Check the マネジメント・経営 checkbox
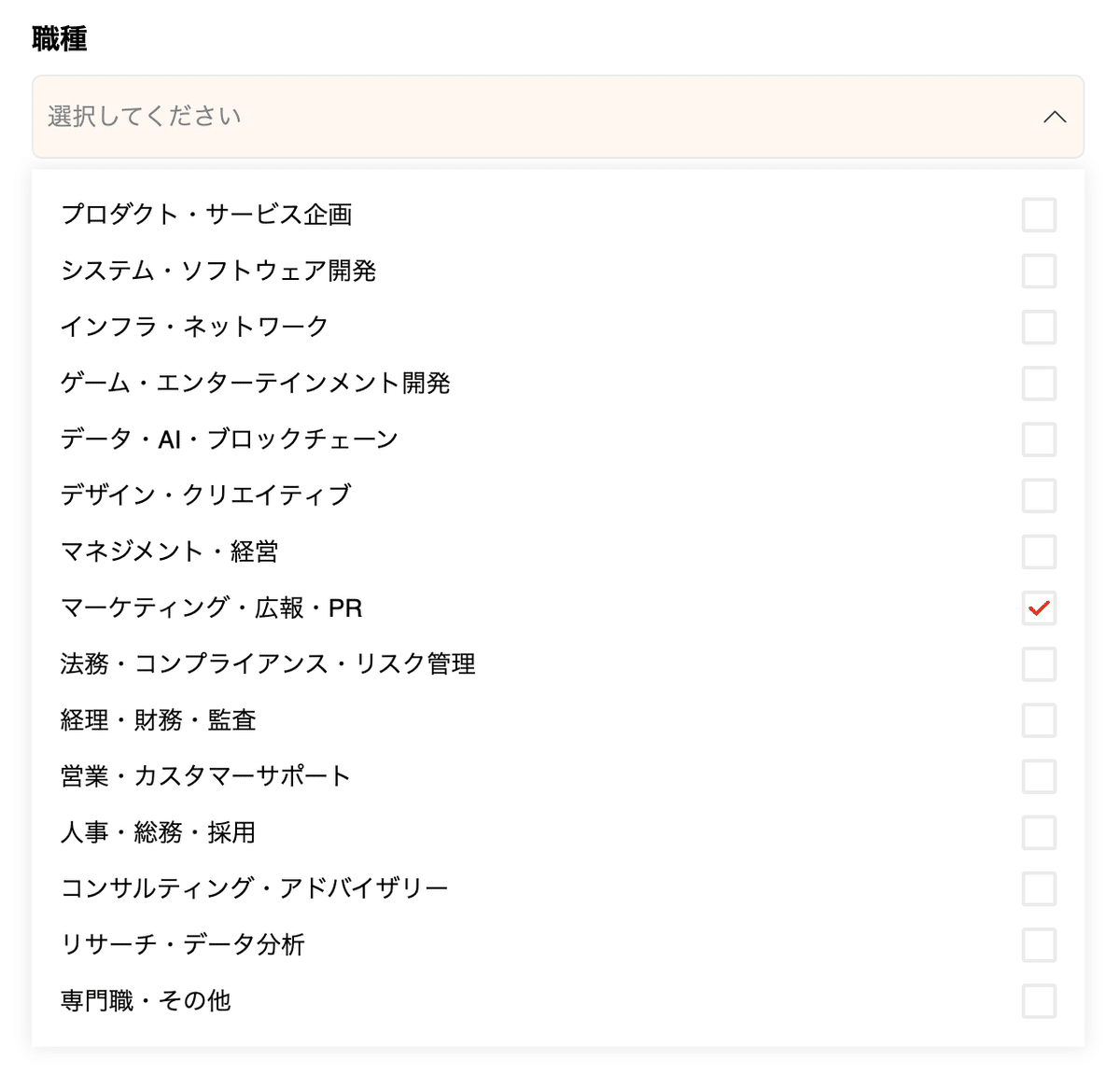Image resolution: width=1120 pixels, height=1088 pixels. point(1039,551)
